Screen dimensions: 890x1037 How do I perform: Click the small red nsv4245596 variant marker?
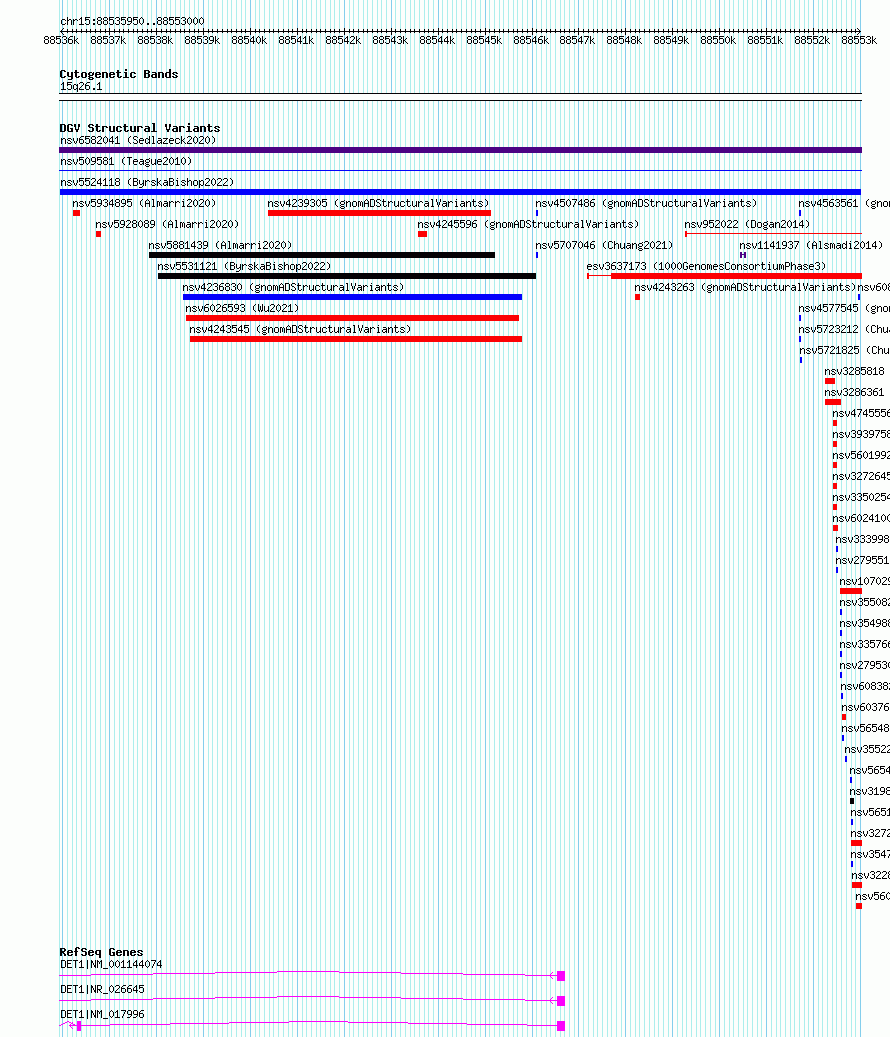click(x=423, y=234)
